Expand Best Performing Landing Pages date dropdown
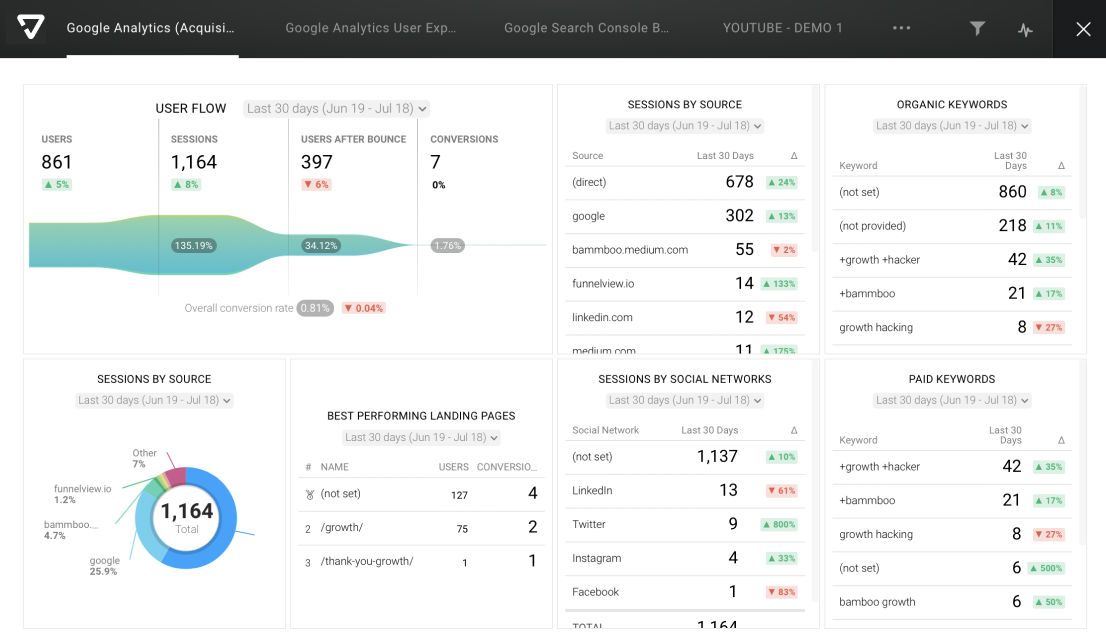Viewport: 1106px width, 641px height. coord(421,437)
